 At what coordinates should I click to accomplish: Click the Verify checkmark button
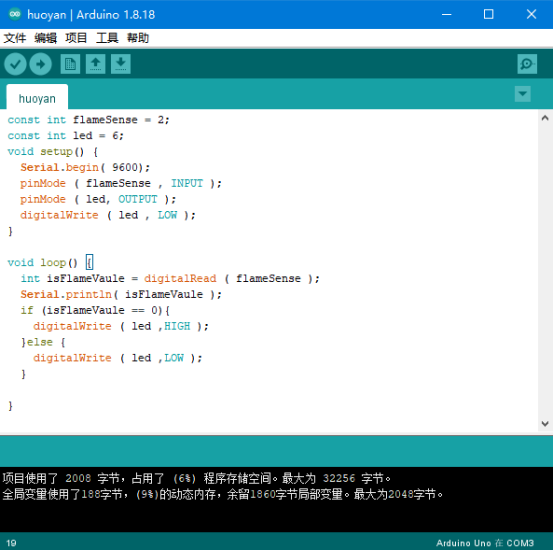click(x=15, y=64)
